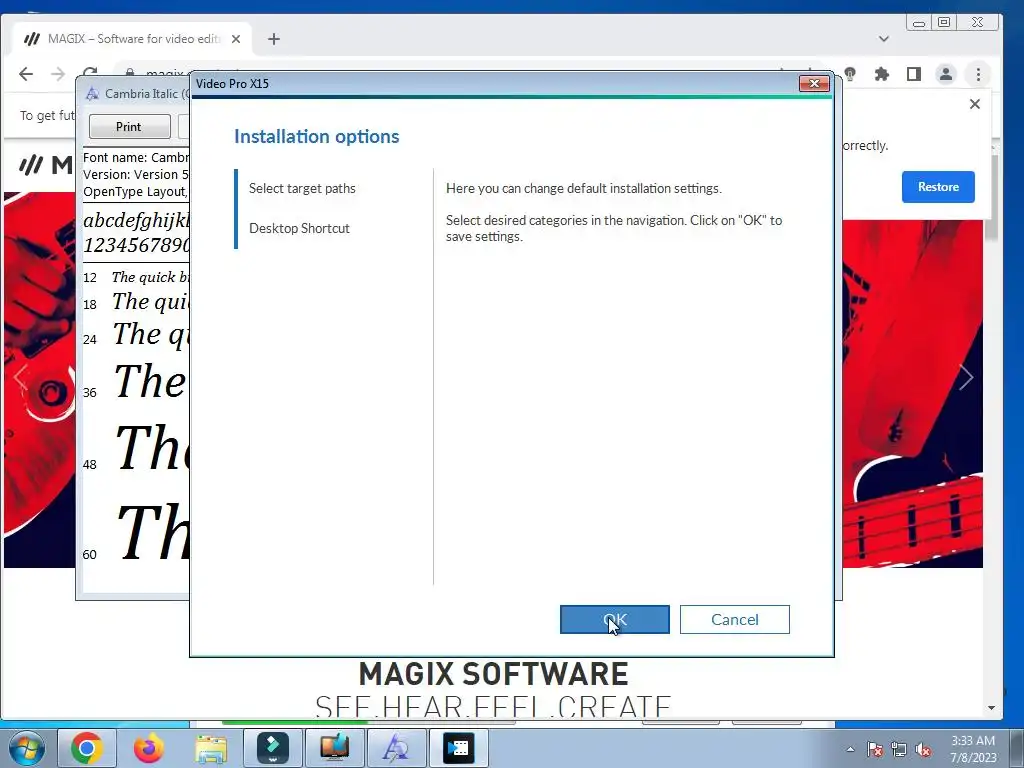Open Desktop Shortcut category

pos(299,228)
